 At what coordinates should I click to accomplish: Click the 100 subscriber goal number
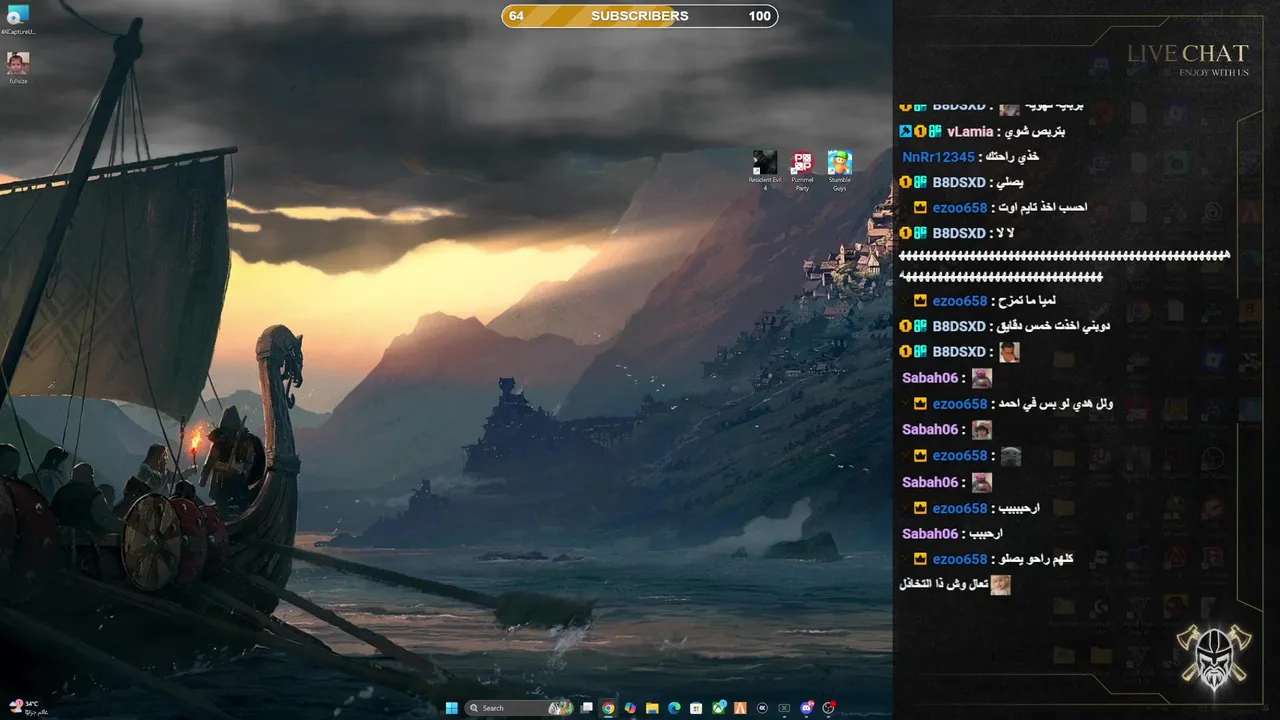click(759, 16)
